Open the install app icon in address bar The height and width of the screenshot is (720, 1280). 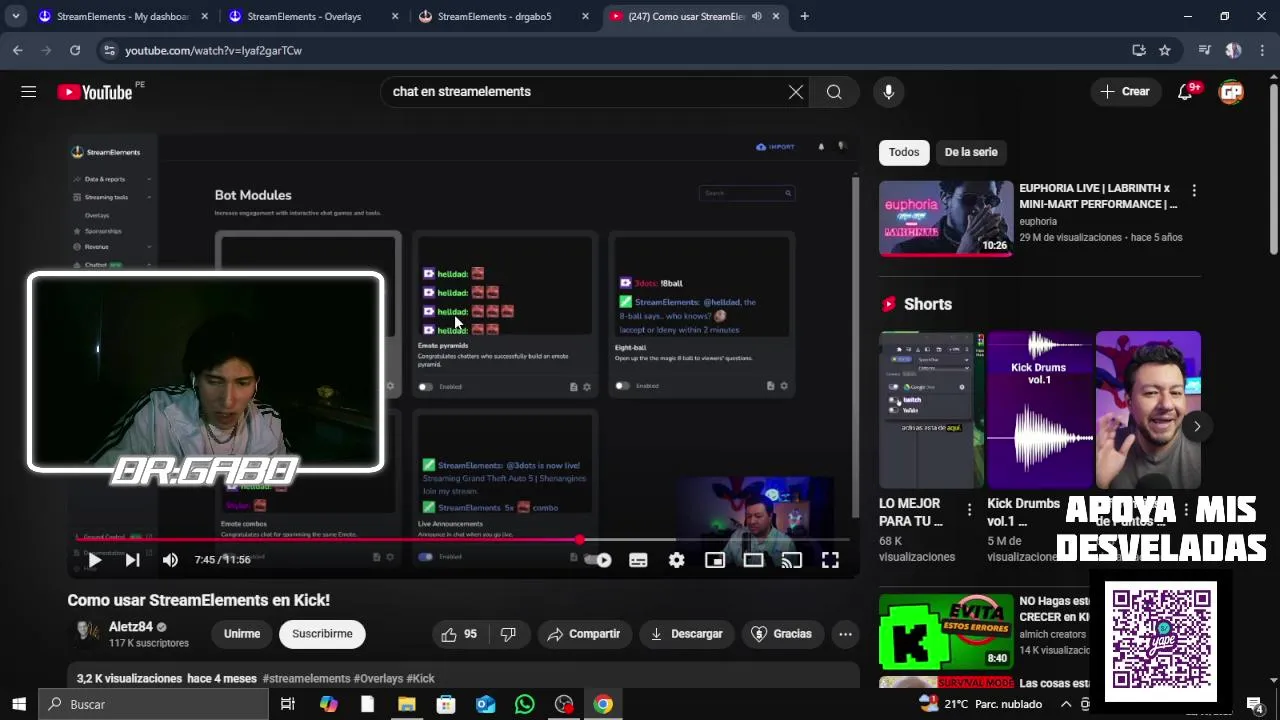tap(1139, 50)
